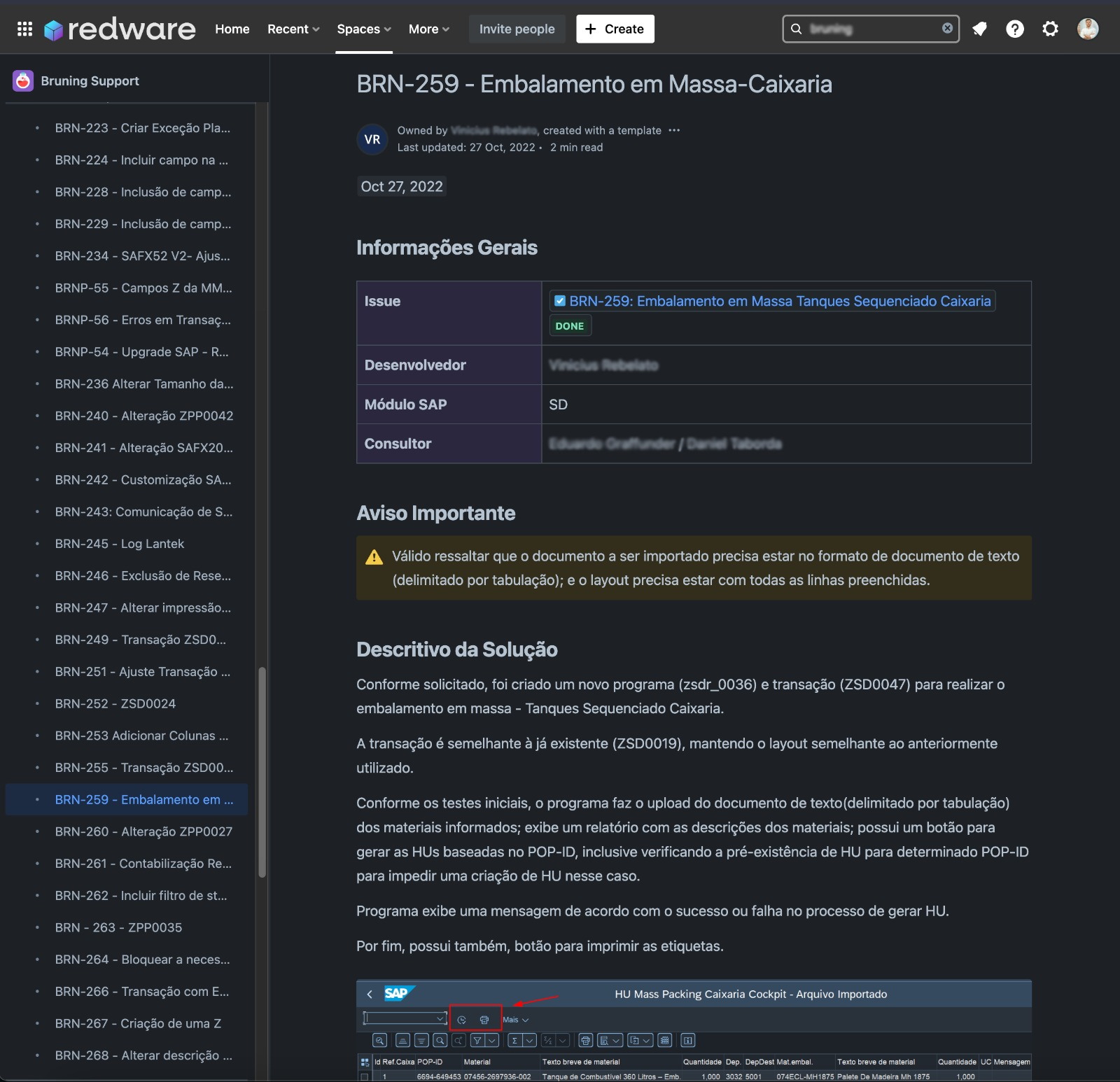Screen dimensions: 1120x1082
Task: Click the sidebar vertical scrollbar
Action: [262, 770]
